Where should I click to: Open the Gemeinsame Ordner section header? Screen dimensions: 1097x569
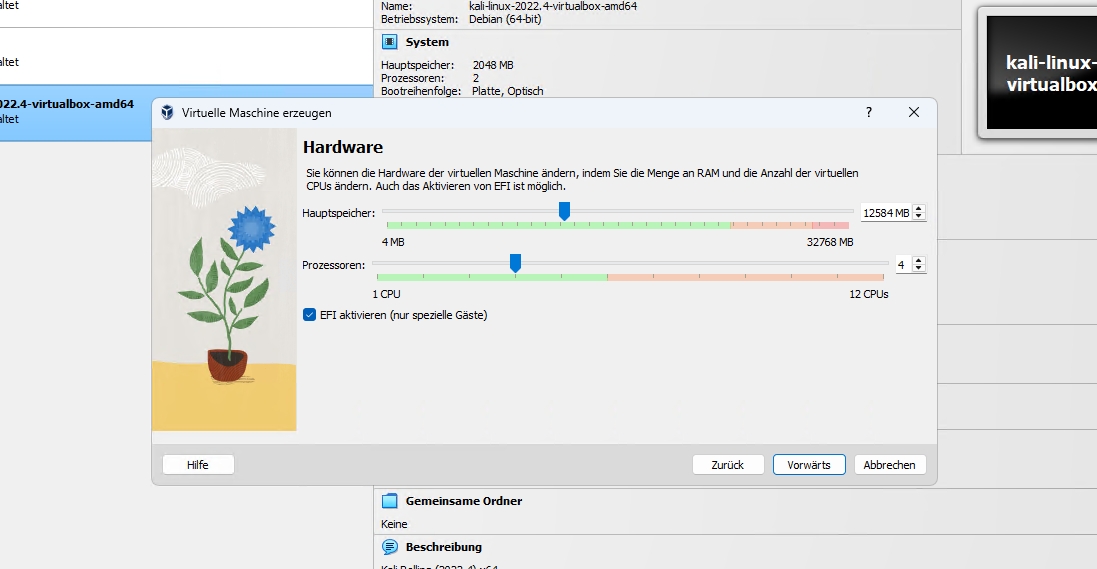tap(464, 501)
